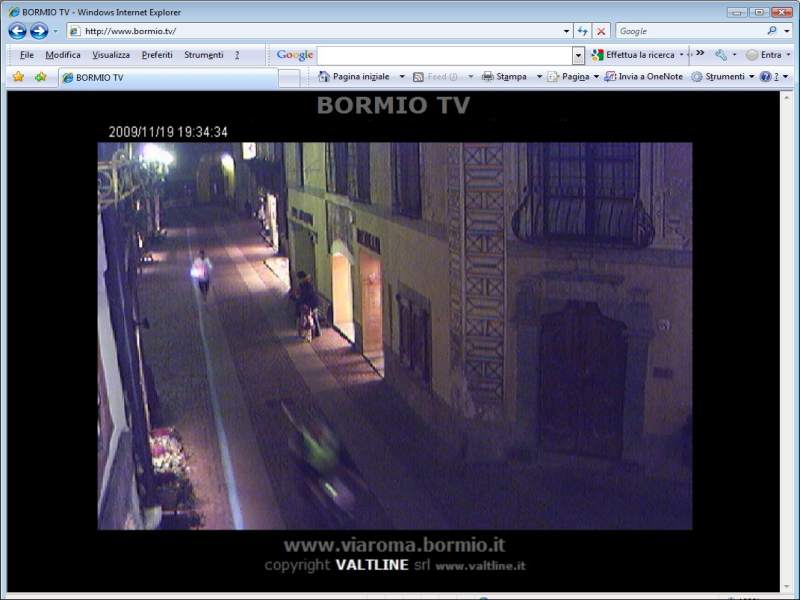Click the Entra sign-in button

(764, 55)
